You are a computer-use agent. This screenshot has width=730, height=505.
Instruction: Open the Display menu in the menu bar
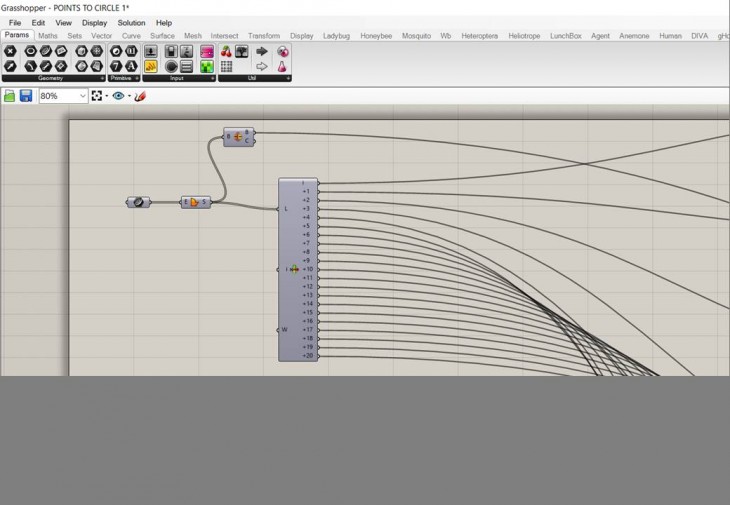94,22
